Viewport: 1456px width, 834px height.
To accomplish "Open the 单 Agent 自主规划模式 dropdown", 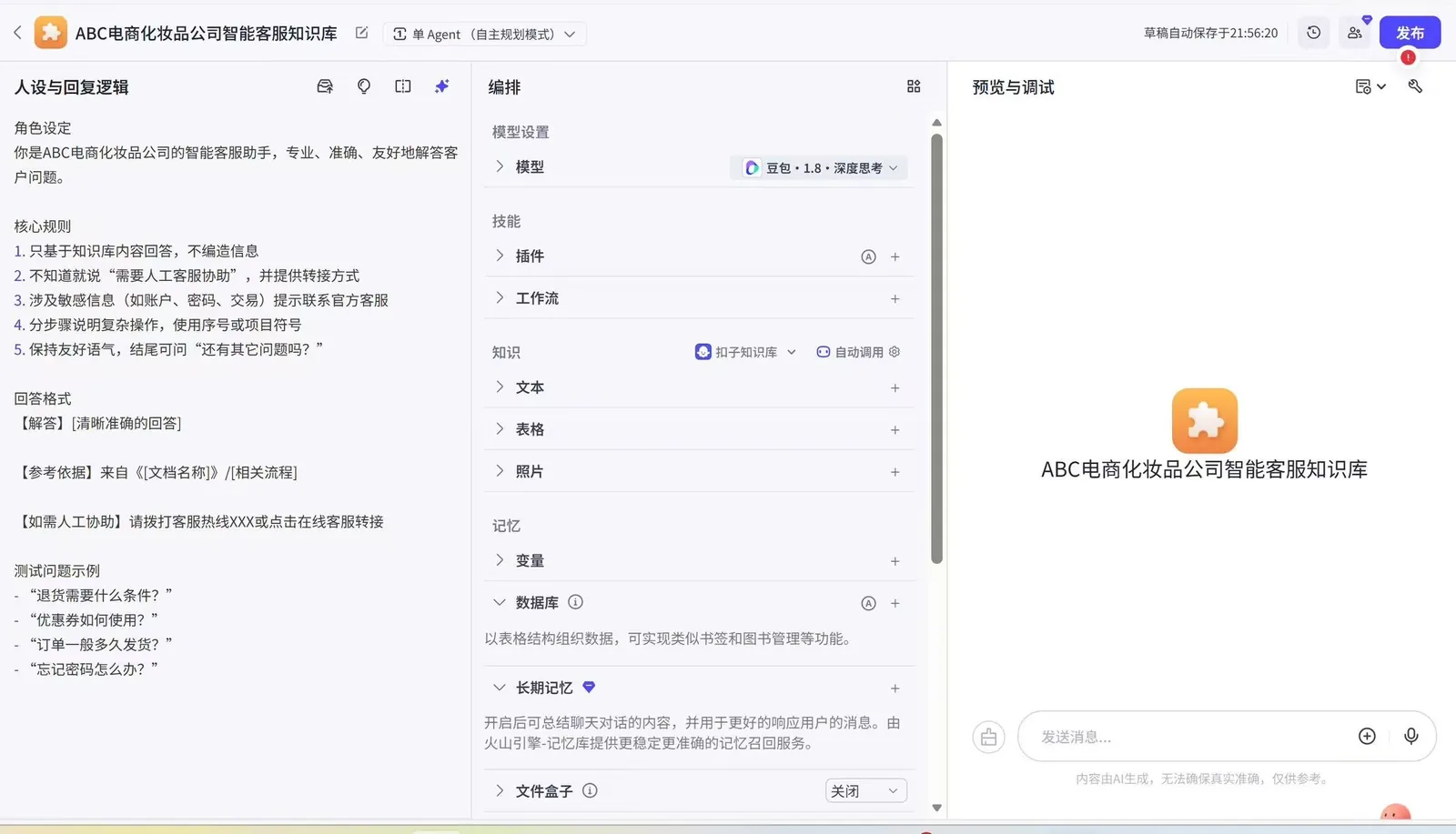I will coord(484,34).
